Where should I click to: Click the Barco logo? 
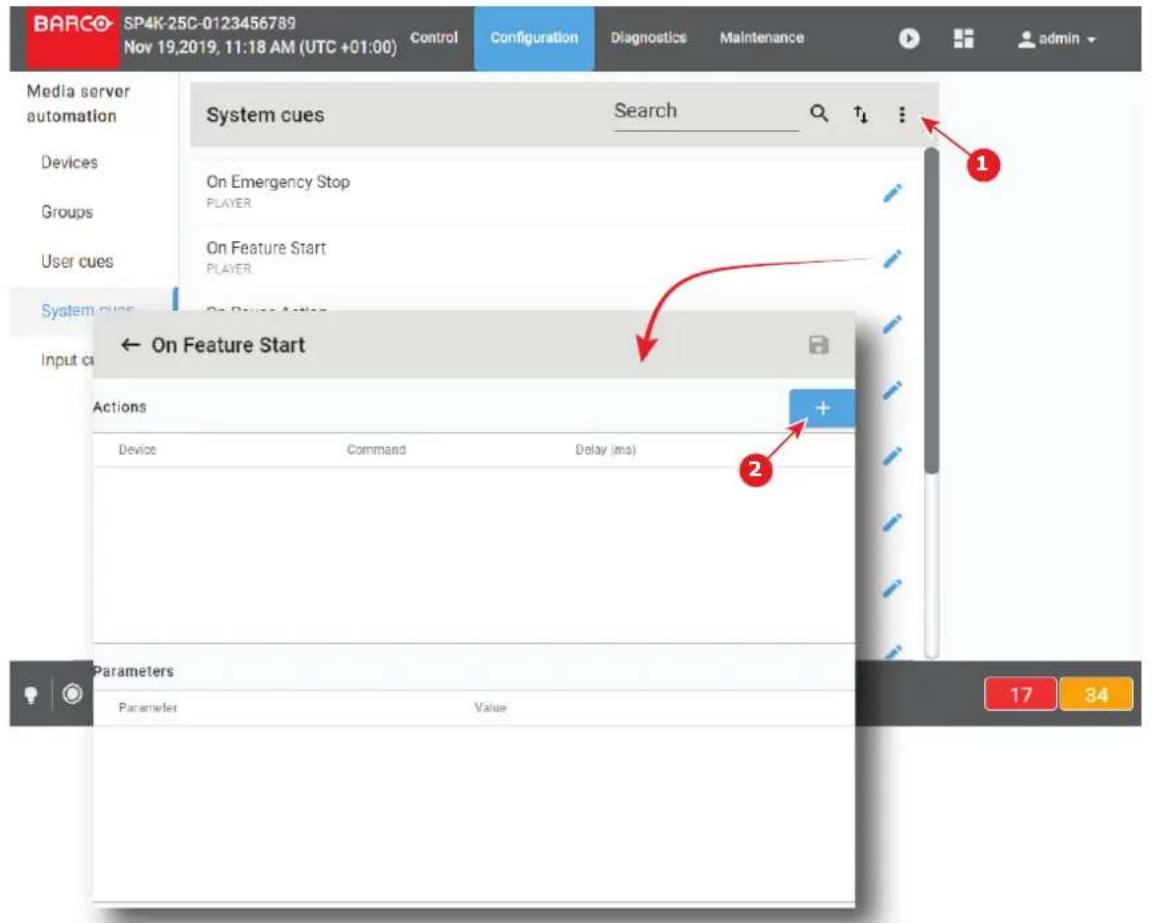72,37
